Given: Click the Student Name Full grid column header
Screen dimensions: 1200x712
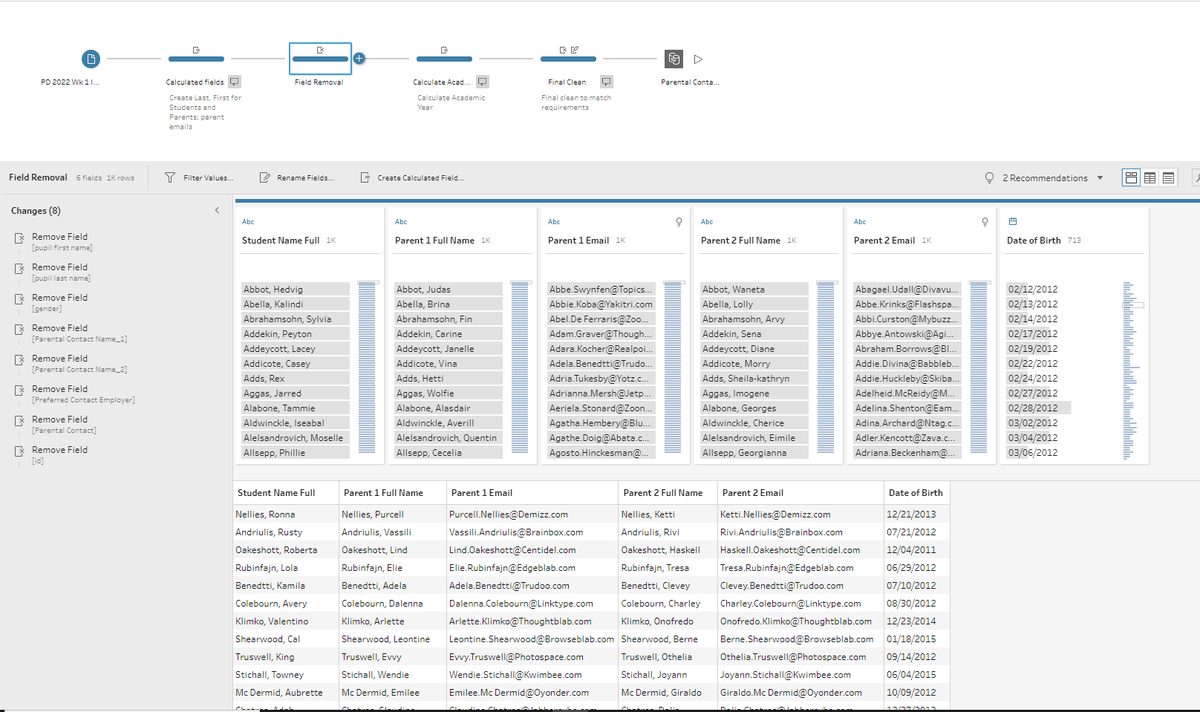Looking at the screenshot, I should coord(285,493).
